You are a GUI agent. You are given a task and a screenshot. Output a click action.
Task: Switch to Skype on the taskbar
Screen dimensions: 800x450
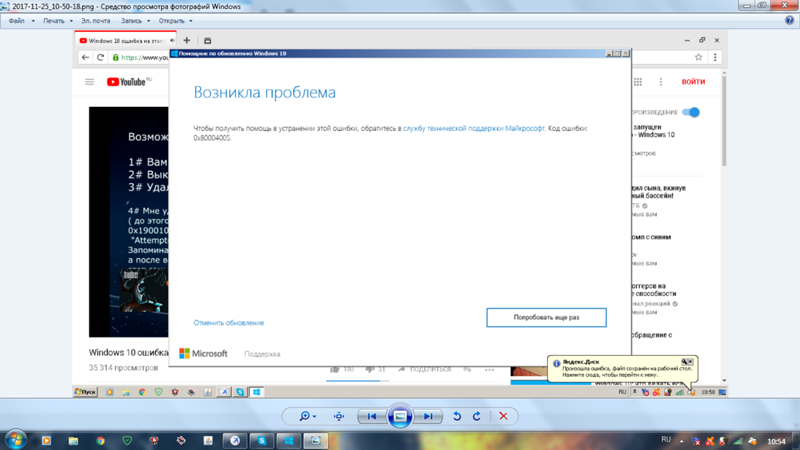click(x=262, y=440)
